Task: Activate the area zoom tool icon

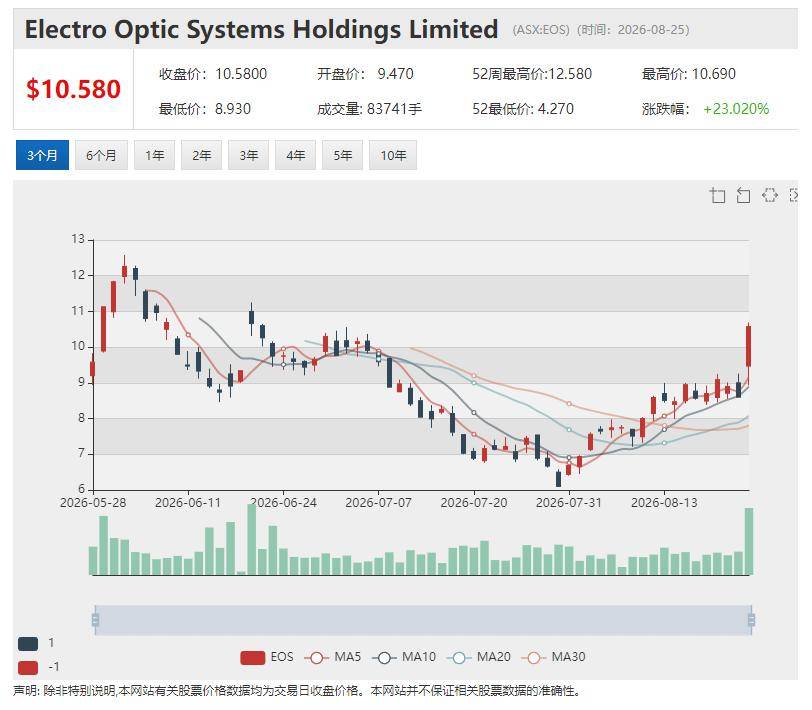Action: (x=717, y=195)
